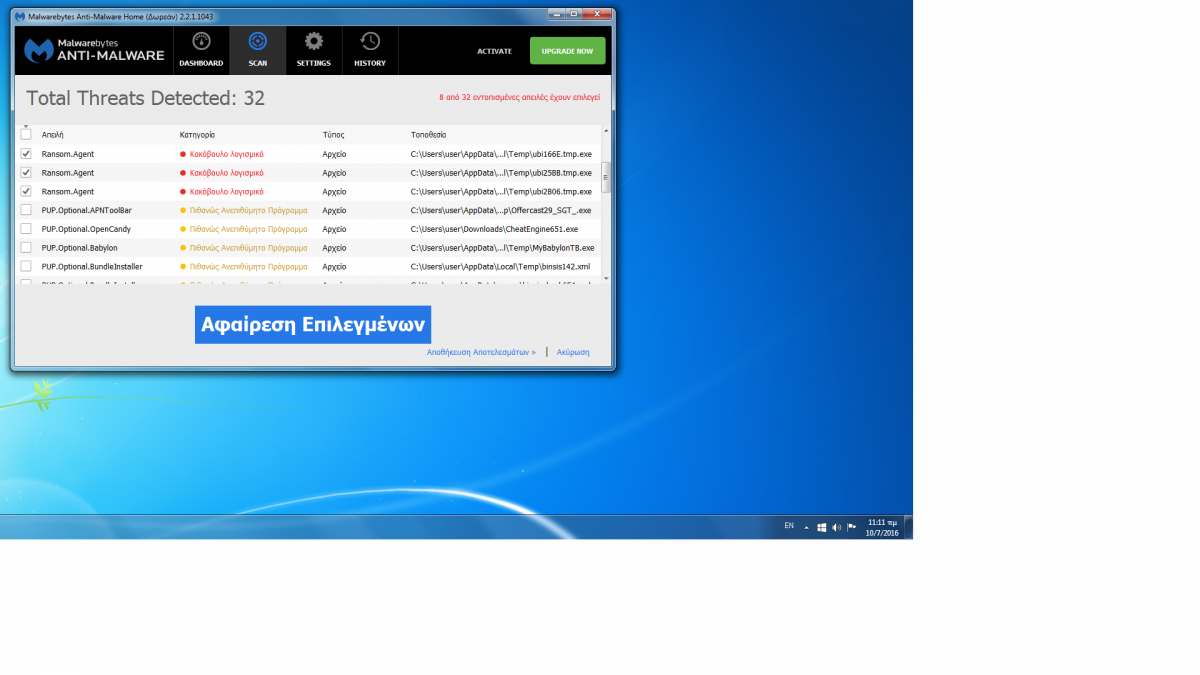Click the path ending ubi166E.tmp.exe
The width and height of the screenshot is (1200, 675).
click(501, 154)
